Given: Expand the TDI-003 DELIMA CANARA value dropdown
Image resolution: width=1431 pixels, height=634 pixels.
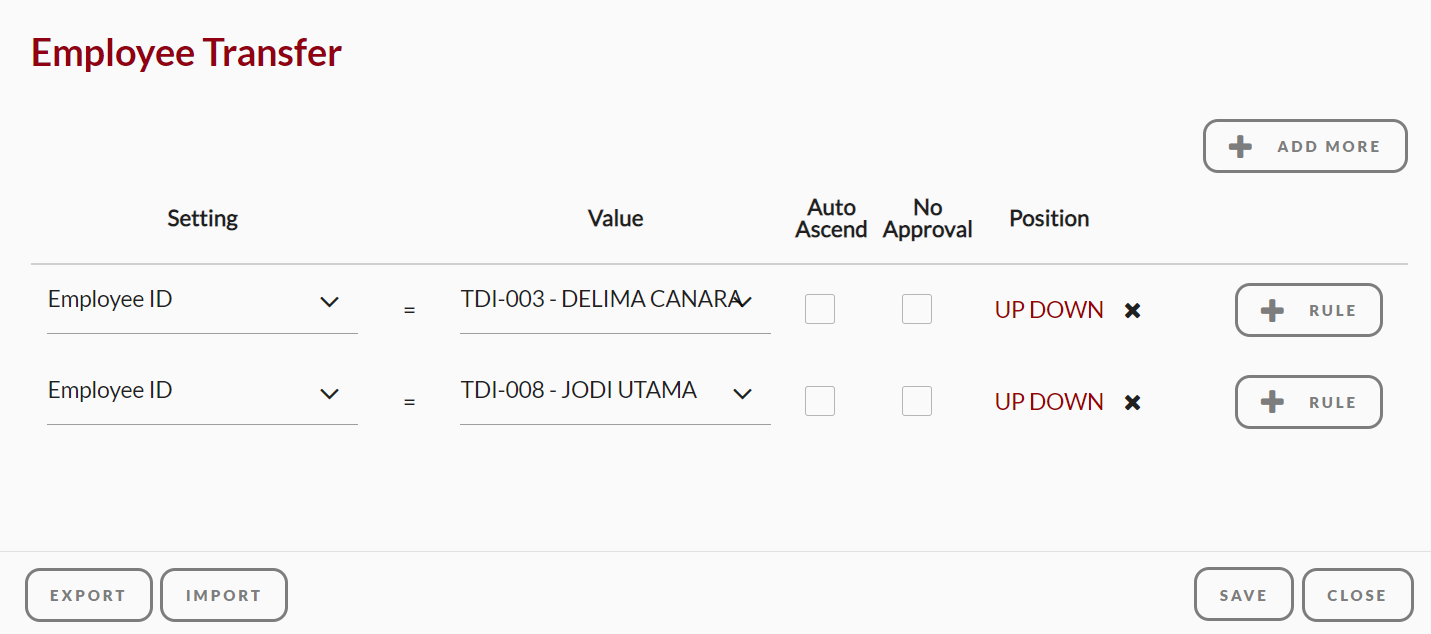Looking at the screenshot, I should 744,301.
